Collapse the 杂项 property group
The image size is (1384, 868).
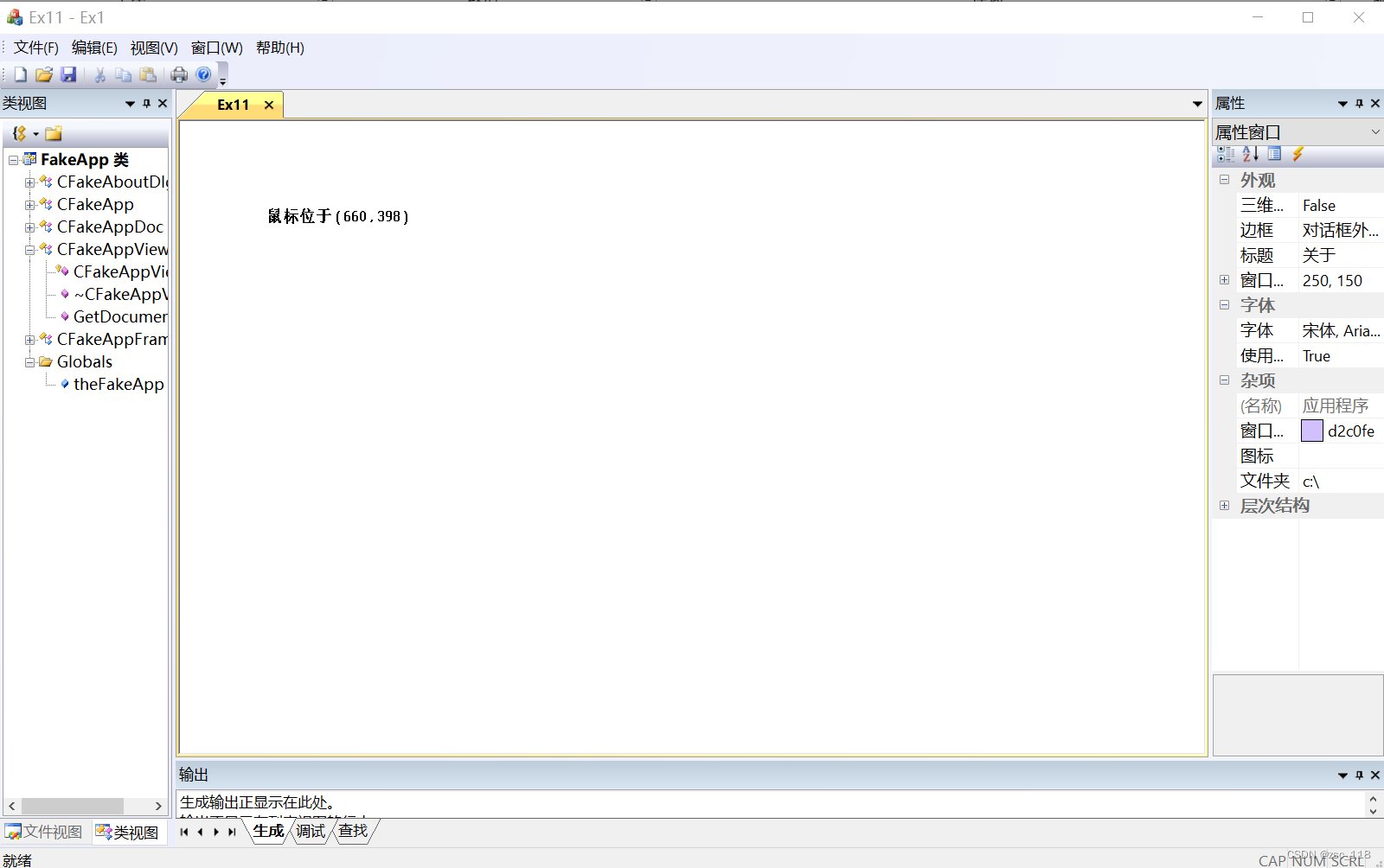coord(1224,380)
